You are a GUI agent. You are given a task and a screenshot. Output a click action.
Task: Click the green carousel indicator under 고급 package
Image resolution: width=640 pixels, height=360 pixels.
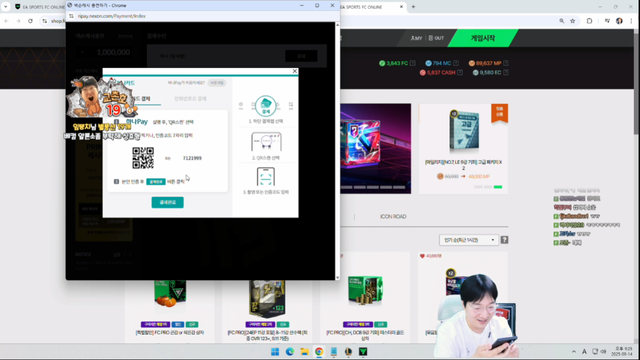pos(498,187)
